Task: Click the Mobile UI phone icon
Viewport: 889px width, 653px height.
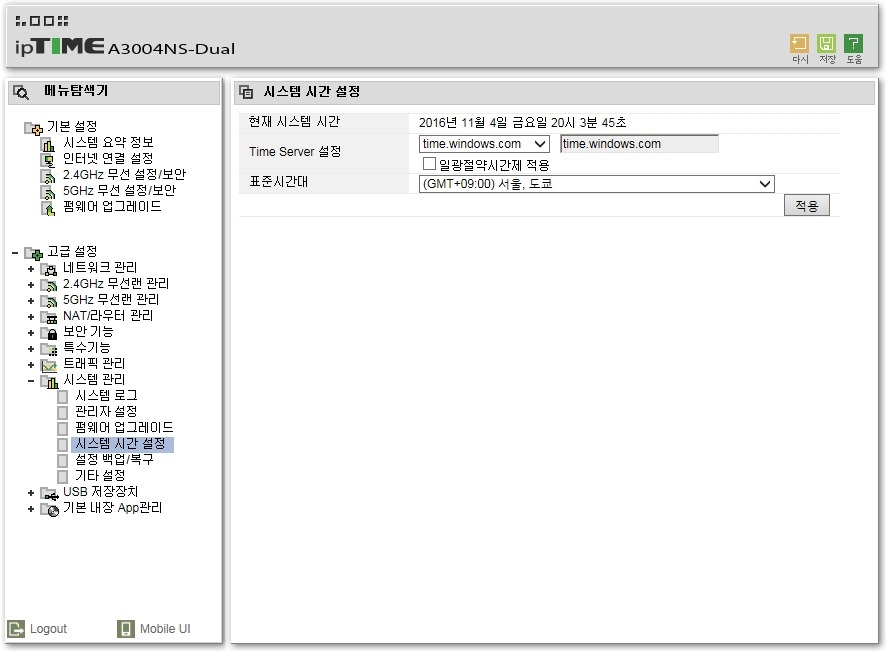Action: (126, 629)
